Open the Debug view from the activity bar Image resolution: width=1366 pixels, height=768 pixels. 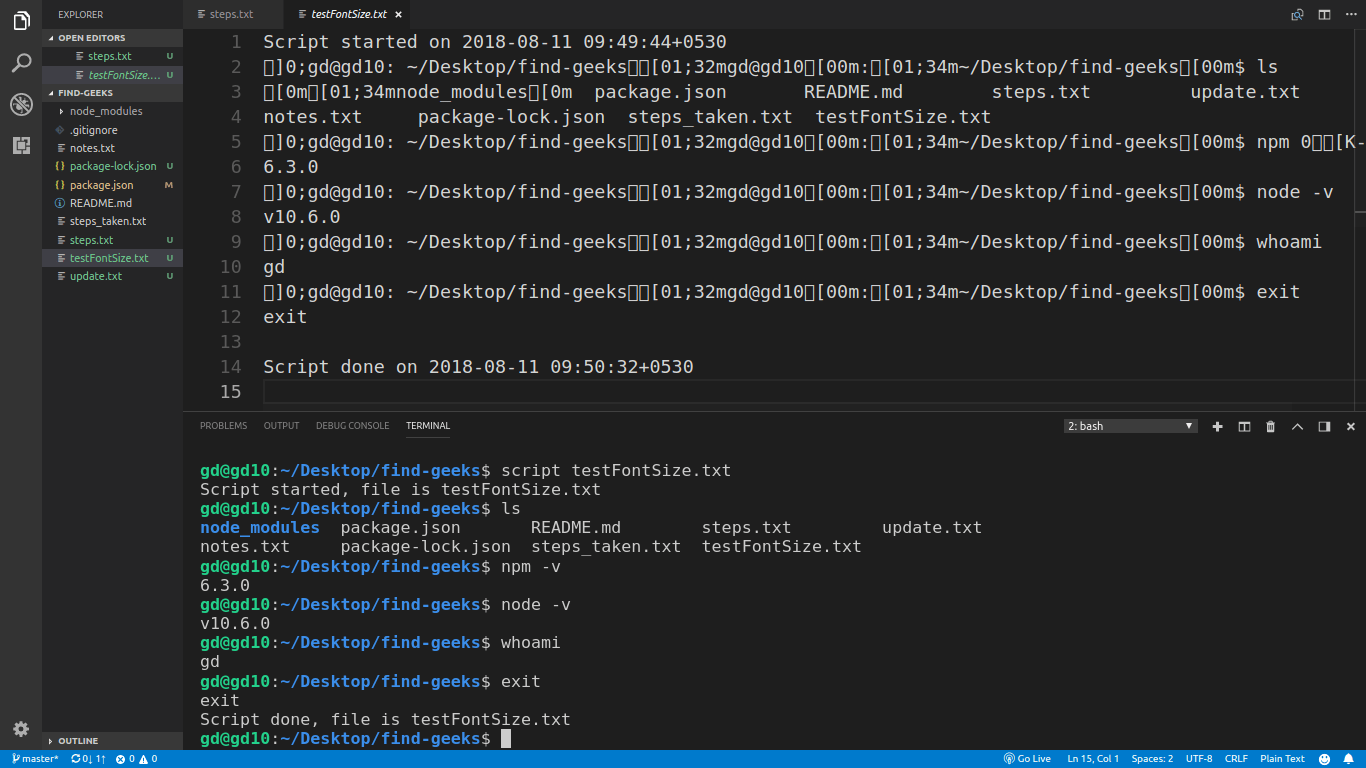pyautogui.click(x=21, y=103)
